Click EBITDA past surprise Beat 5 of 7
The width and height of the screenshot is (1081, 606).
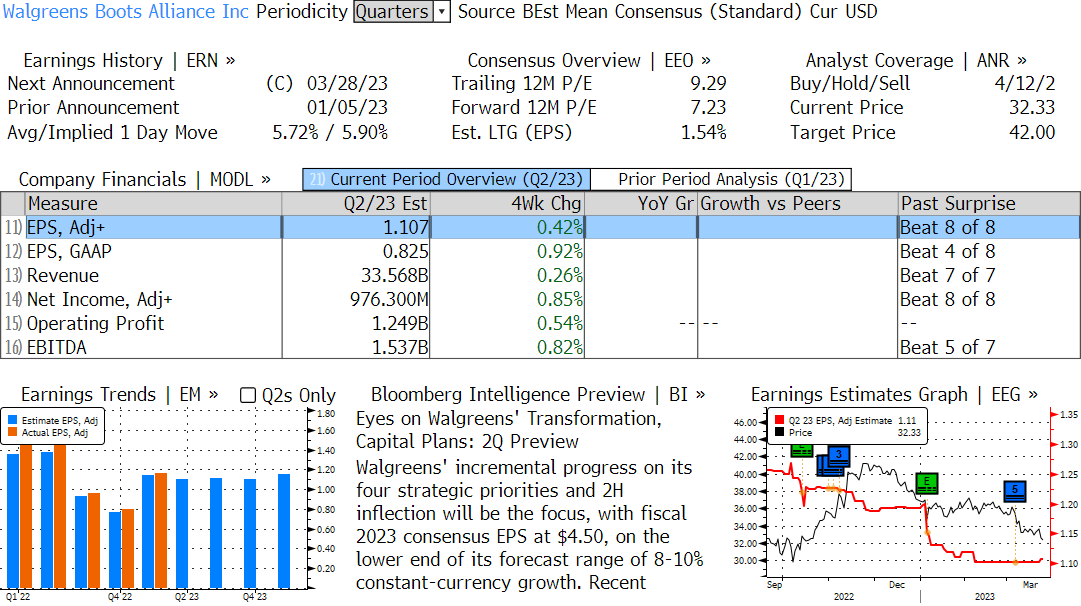(x=947, y=347)
